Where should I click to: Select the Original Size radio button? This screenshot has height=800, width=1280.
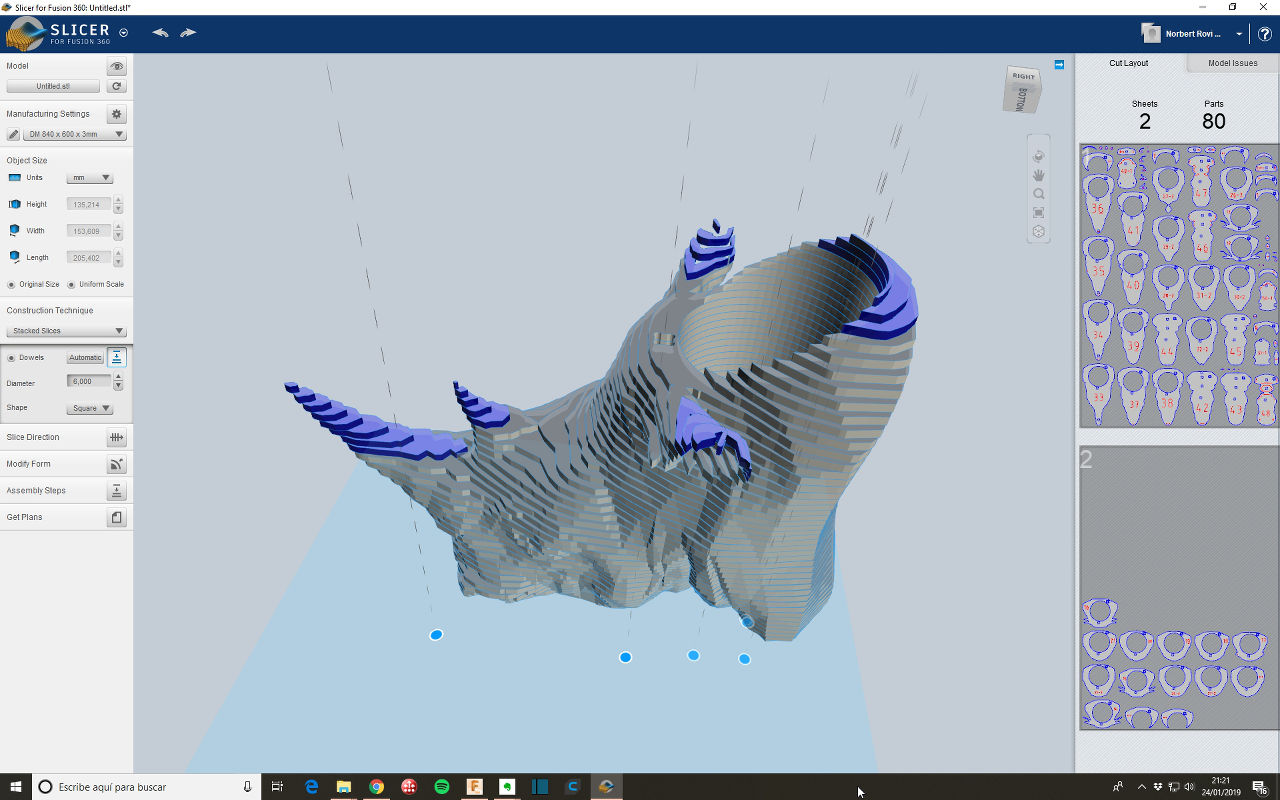tap(11, 284)
